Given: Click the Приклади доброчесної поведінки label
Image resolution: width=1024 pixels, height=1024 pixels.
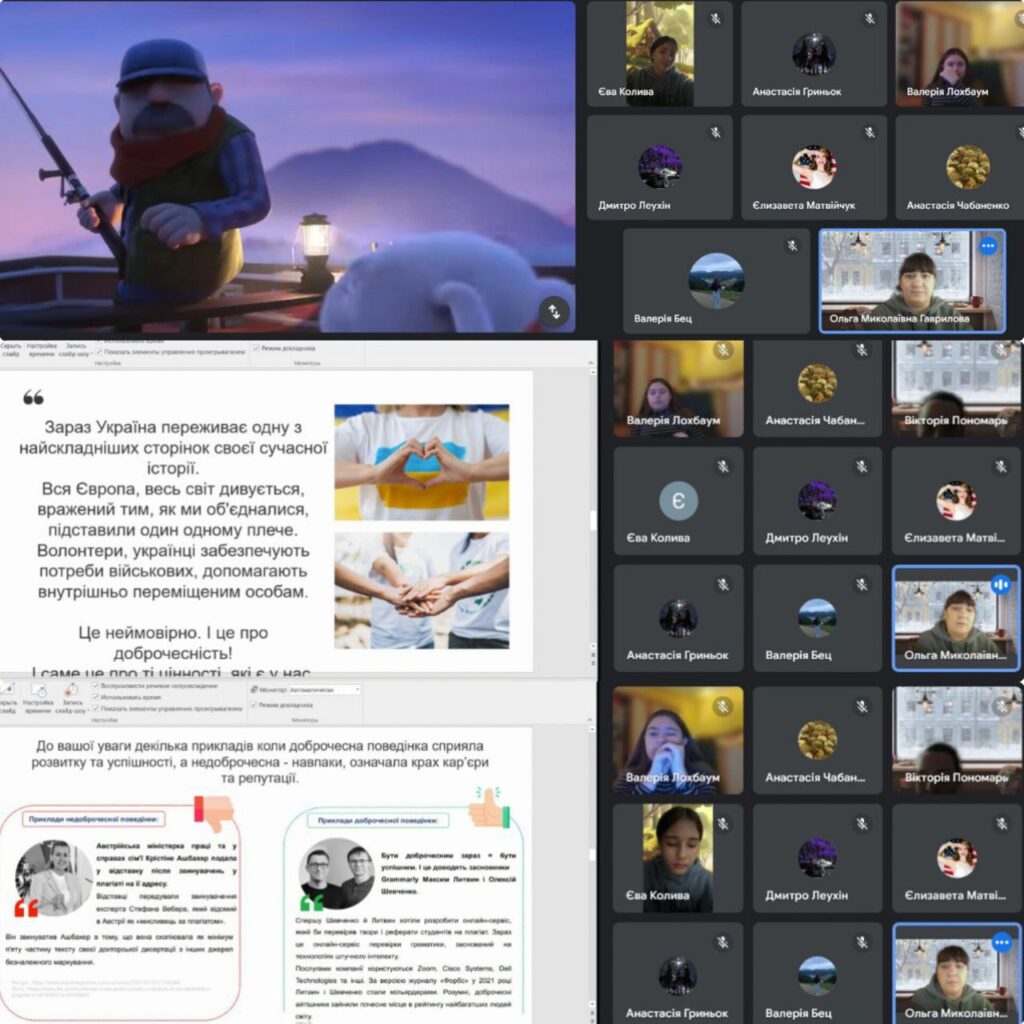Looking at the screenshot, I should [378, 820].
